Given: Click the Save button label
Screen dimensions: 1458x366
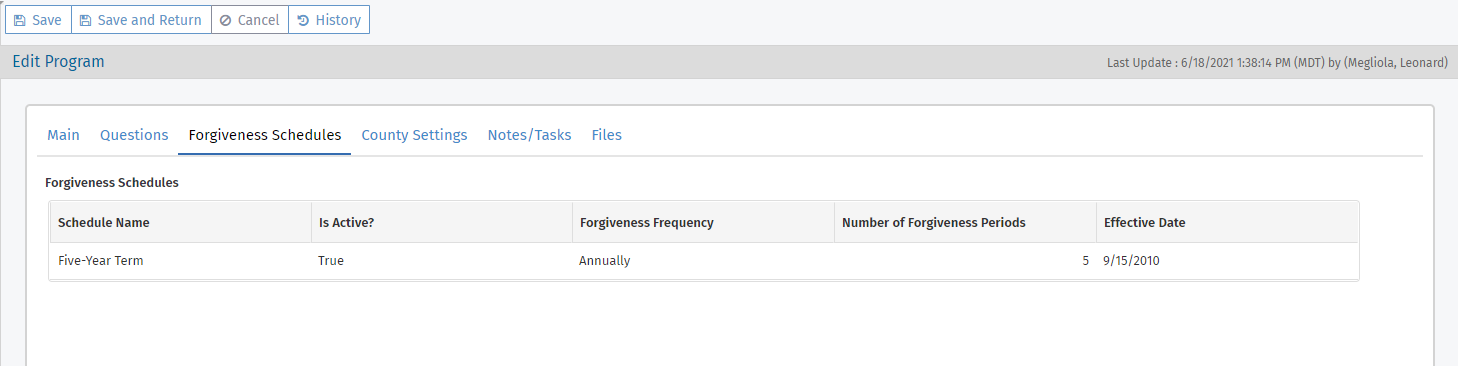Looking at the screenshot, I should coord(46,20).
